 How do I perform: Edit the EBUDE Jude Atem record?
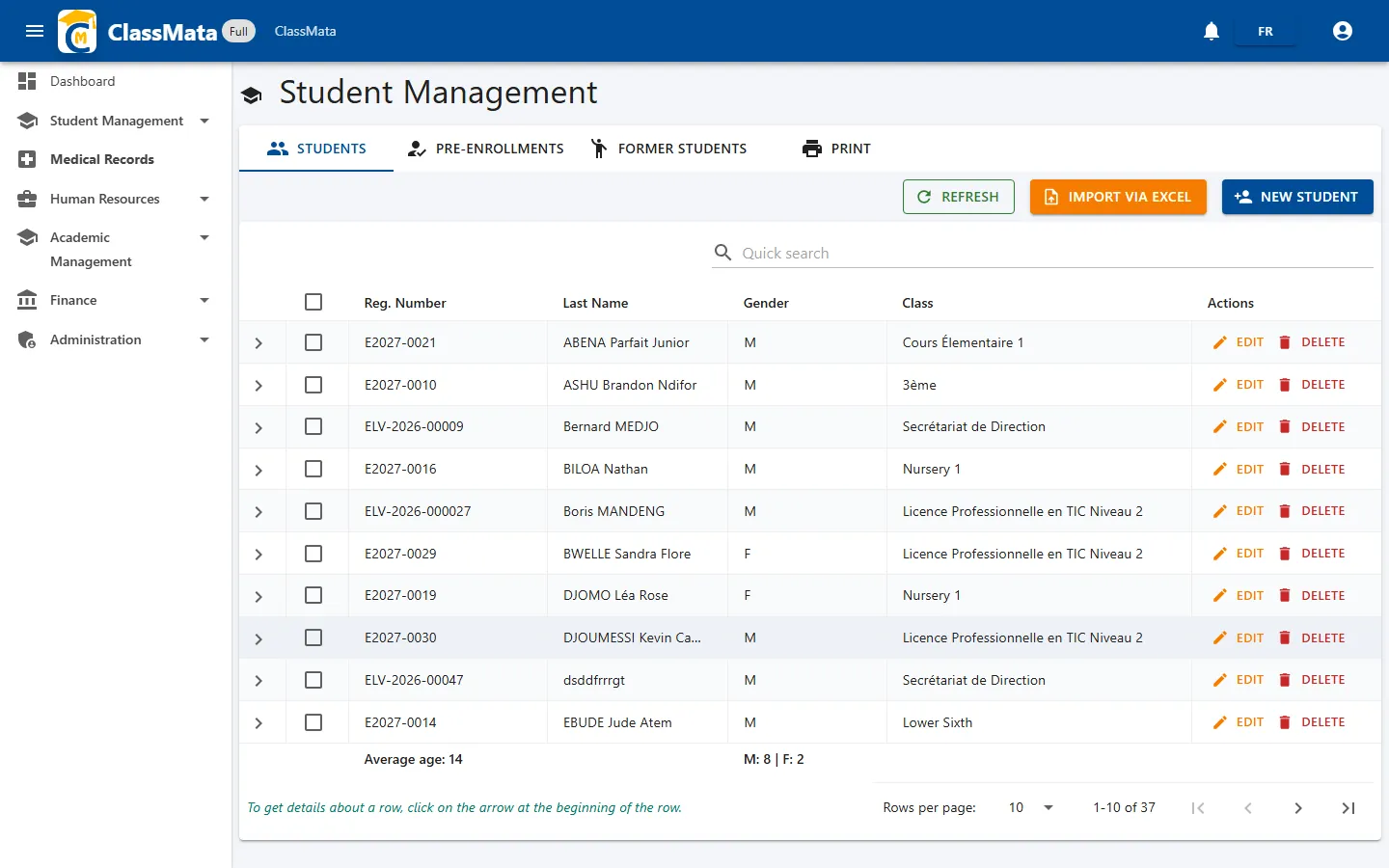1238,722
